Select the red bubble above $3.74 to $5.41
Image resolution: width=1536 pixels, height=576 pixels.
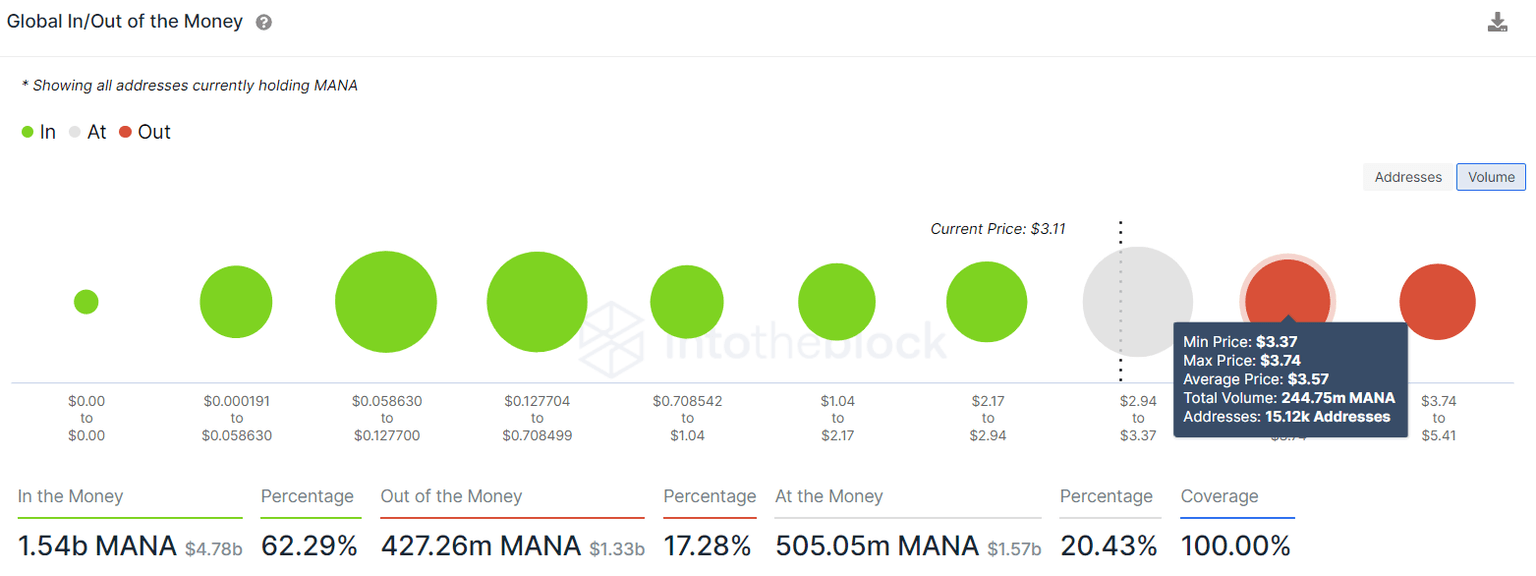pos(1437,302)
